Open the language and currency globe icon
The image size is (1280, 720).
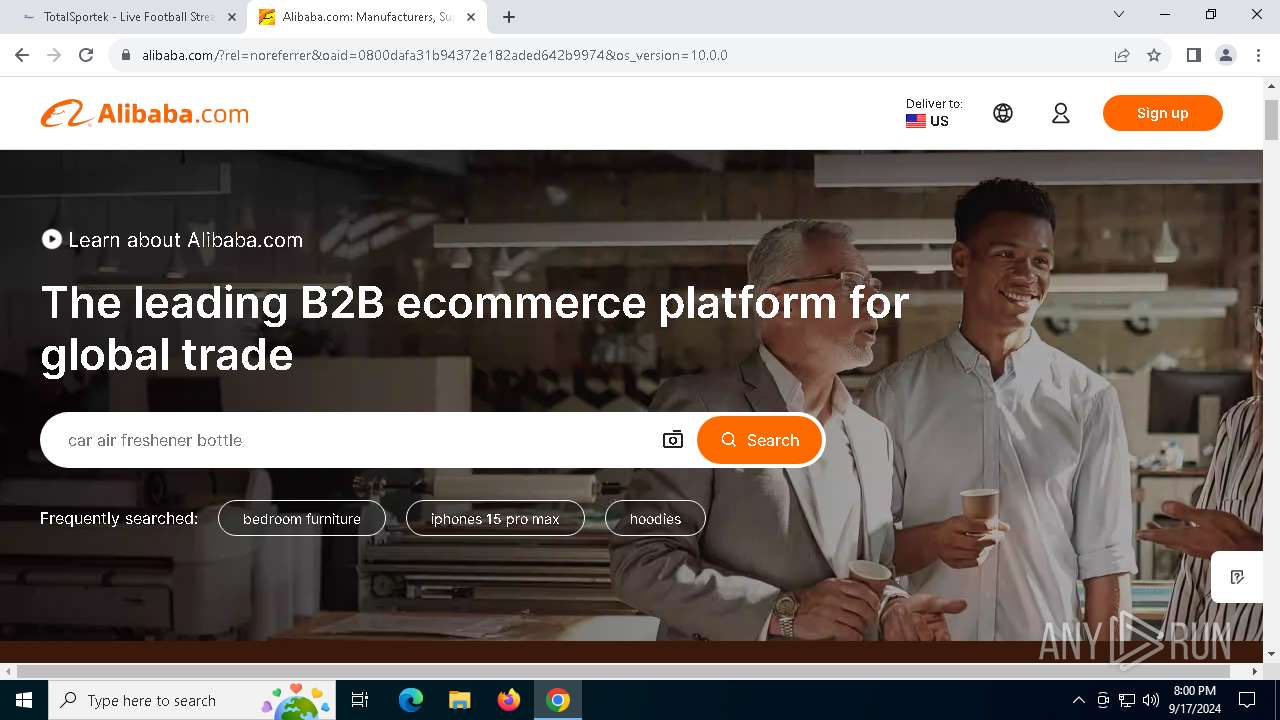tap(1003, 113)
